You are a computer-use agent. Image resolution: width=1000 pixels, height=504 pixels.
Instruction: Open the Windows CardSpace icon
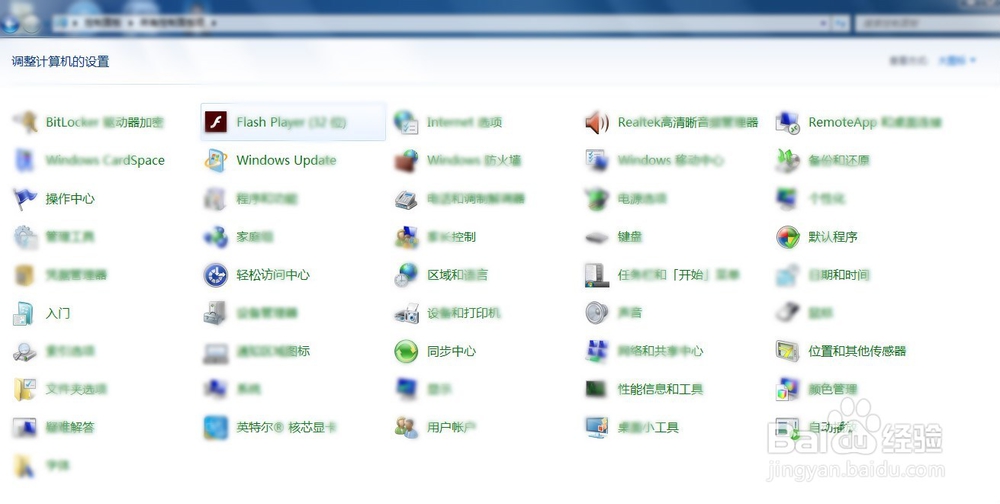click(x=26, y=160)
